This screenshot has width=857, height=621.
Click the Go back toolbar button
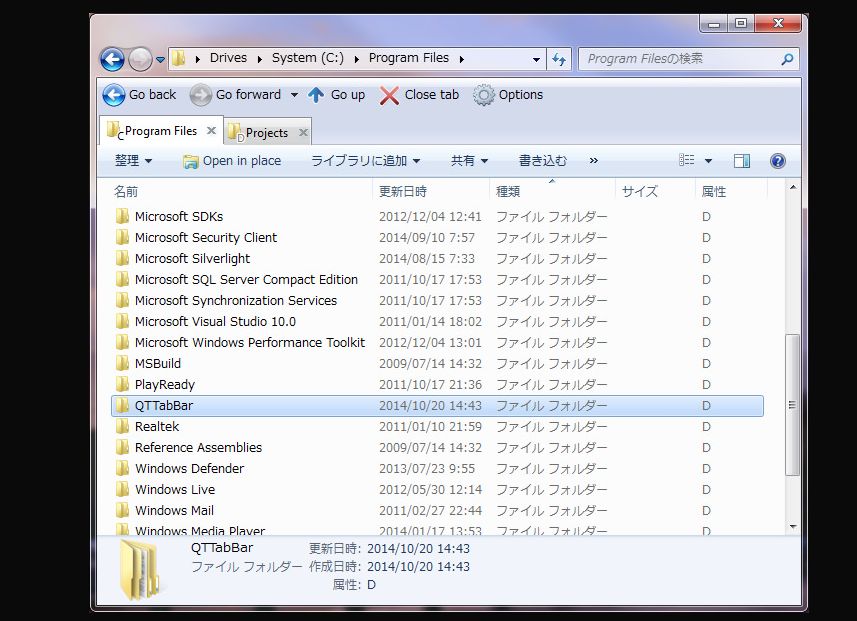(x=139, y=95)
